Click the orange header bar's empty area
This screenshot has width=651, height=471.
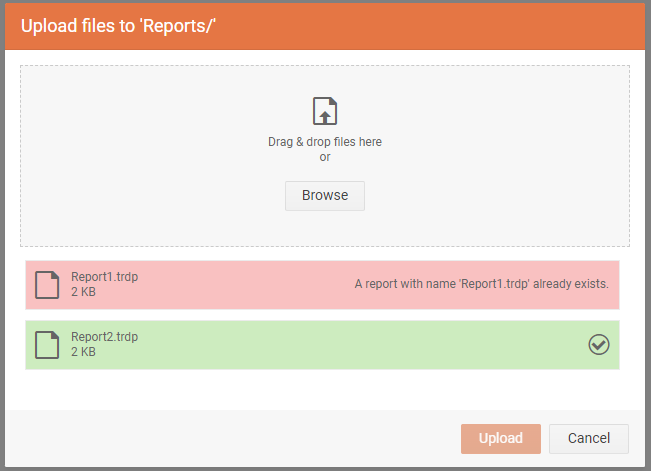[x=450, y=25]
